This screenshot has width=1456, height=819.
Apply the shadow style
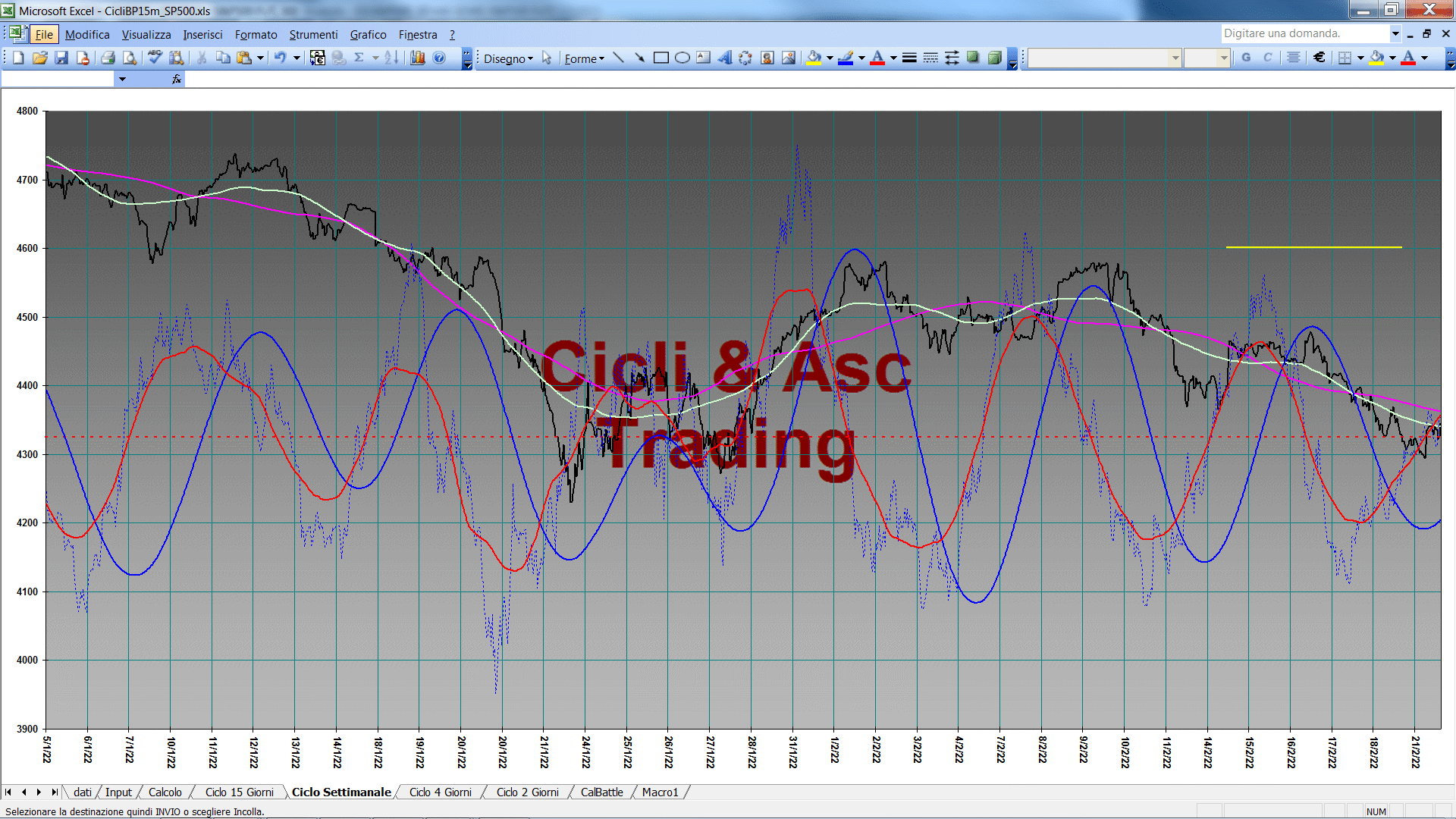click(x=973, y=58)
